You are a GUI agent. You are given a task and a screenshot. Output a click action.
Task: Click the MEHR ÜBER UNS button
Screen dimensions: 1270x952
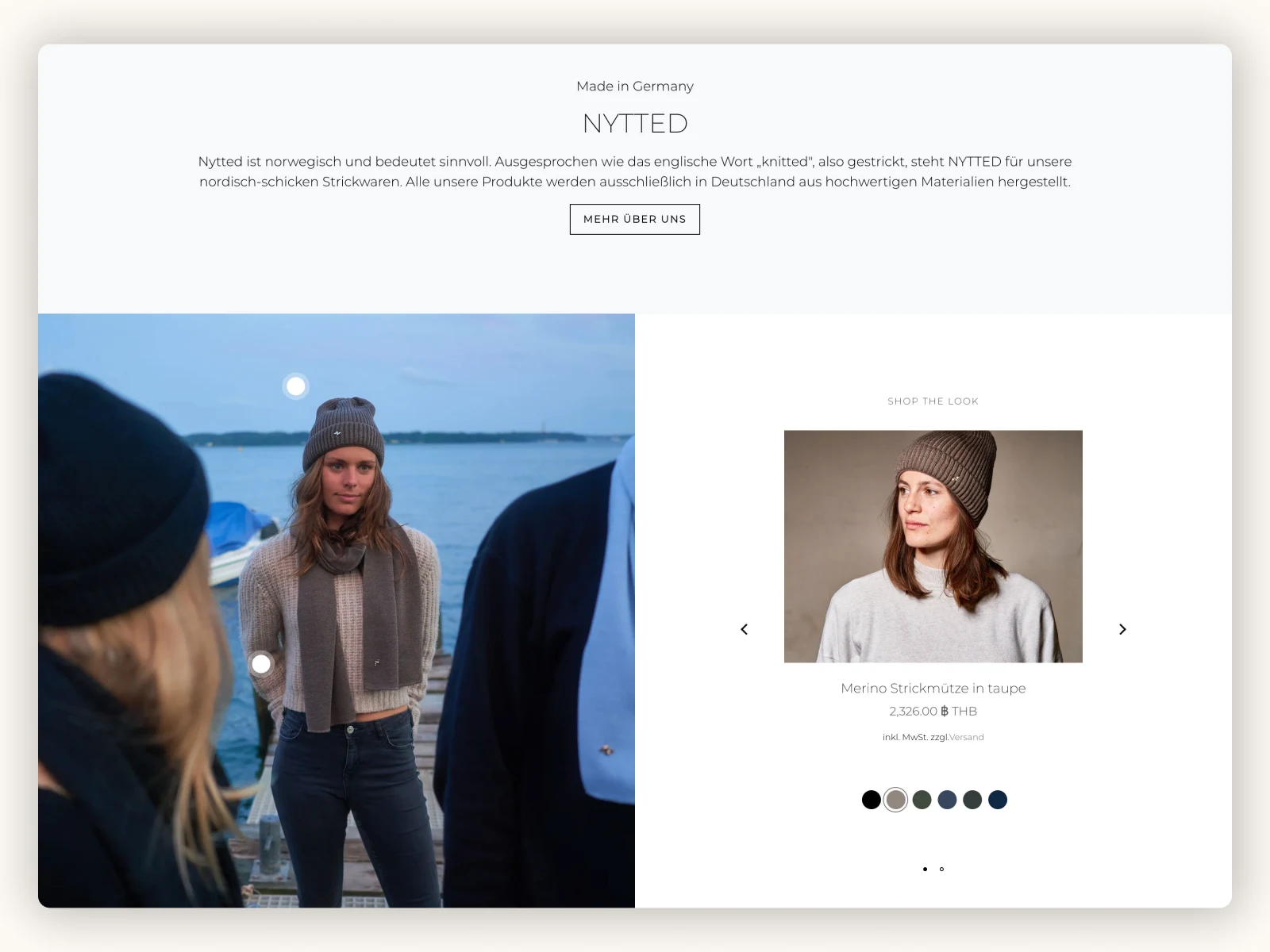coord(635,219)
